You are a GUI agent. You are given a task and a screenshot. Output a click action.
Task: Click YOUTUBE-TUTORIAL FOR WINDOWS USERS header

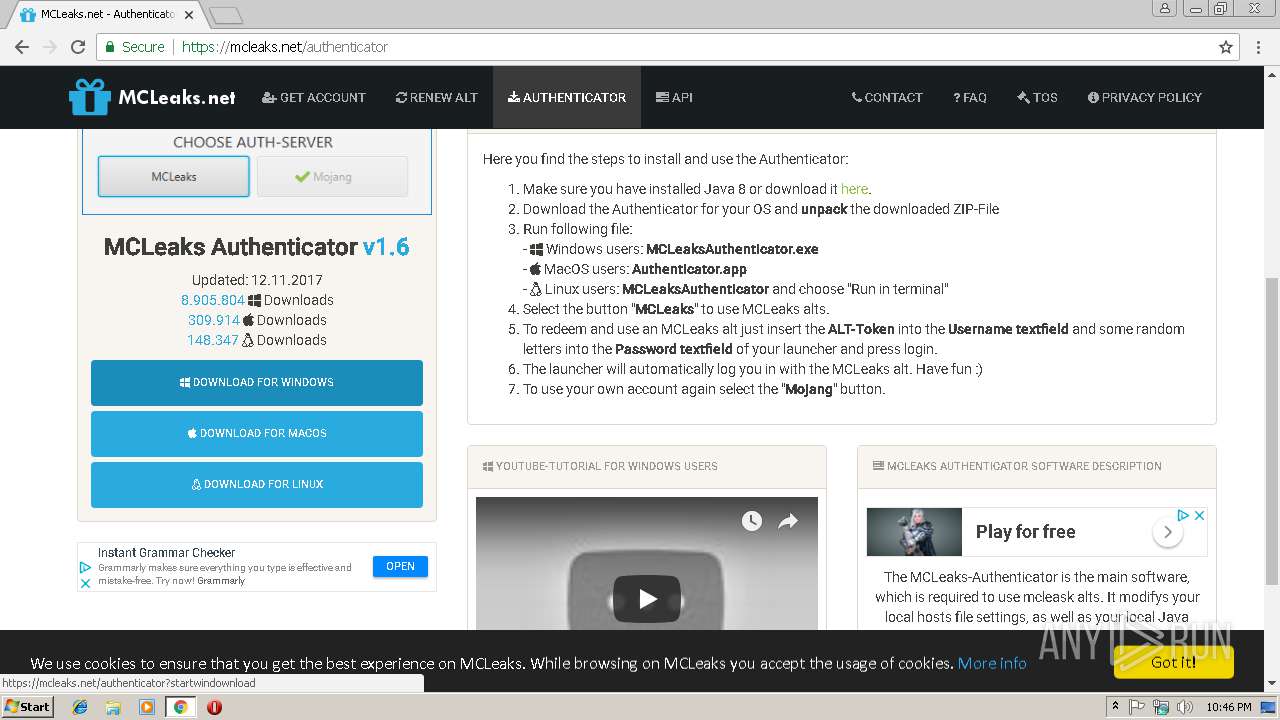600,466
